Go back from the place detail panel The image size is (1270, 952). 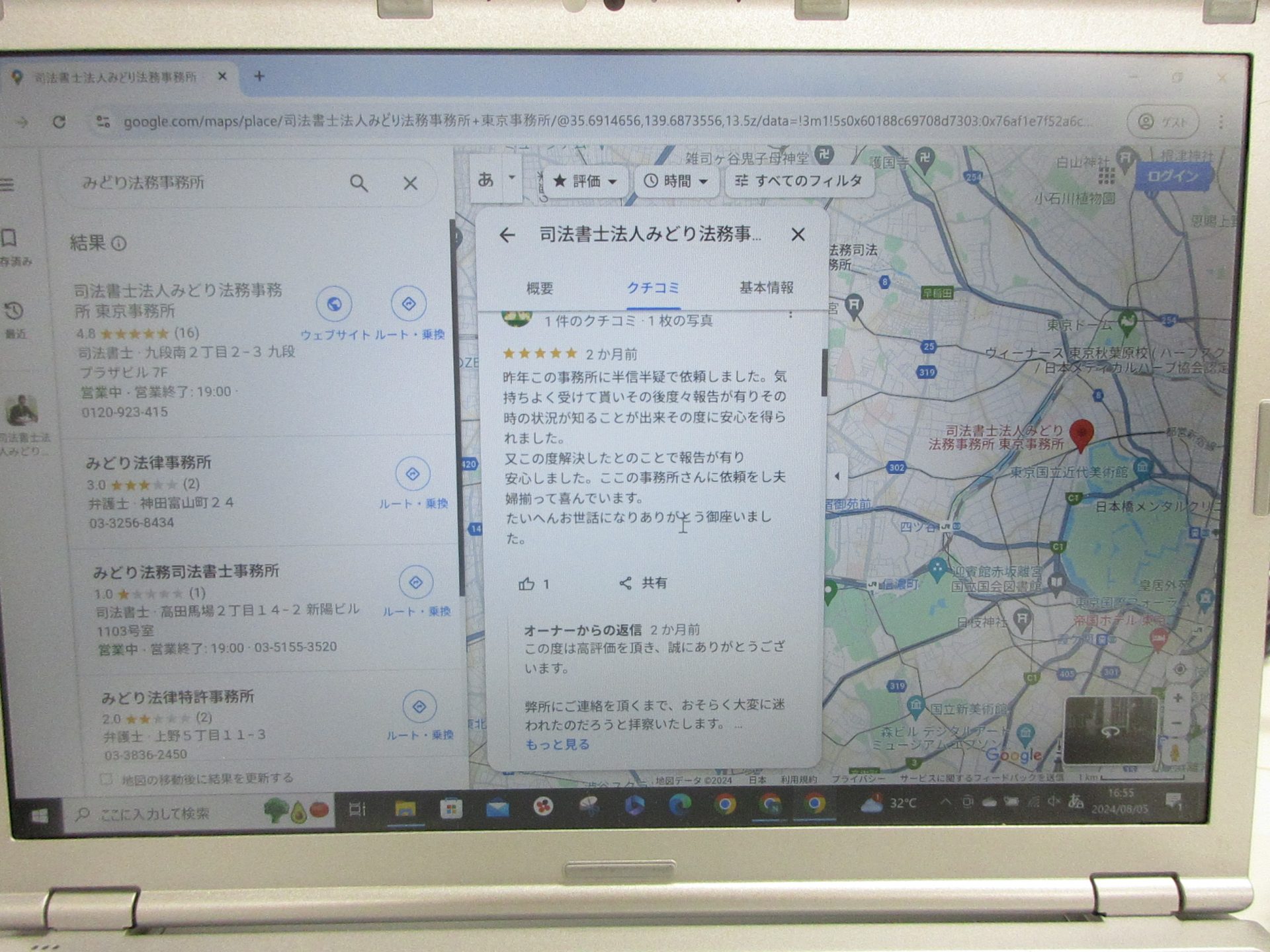(x=507, y=235)
